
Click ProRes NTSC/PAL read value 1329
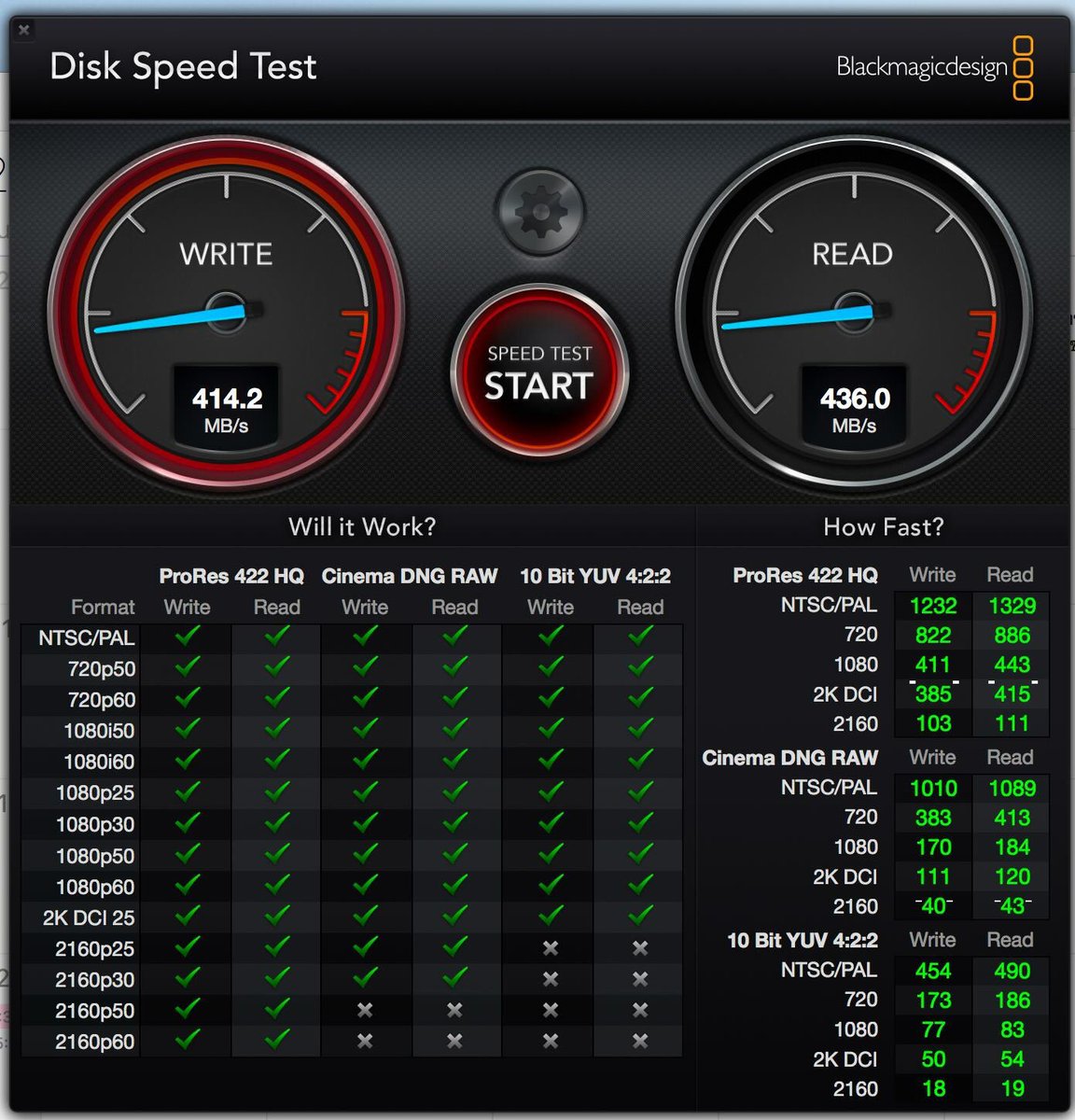point(1012,606)
